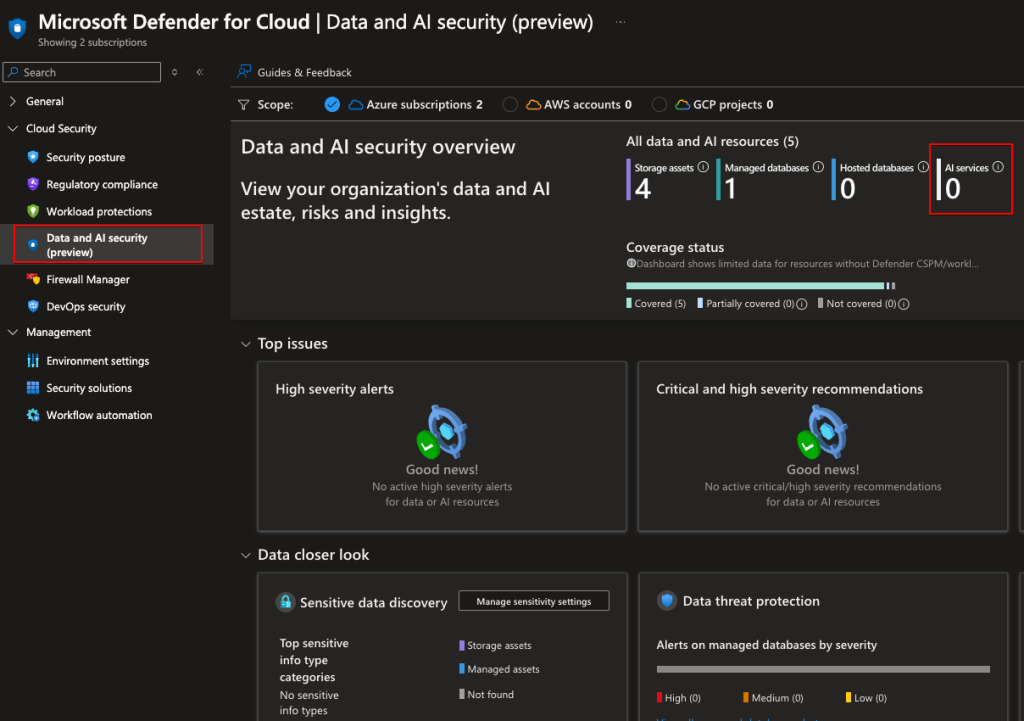Collapse the Cloud Security section
This screenshot has height=721, width=1024.
pyautogui.click(x=14, y=128)
